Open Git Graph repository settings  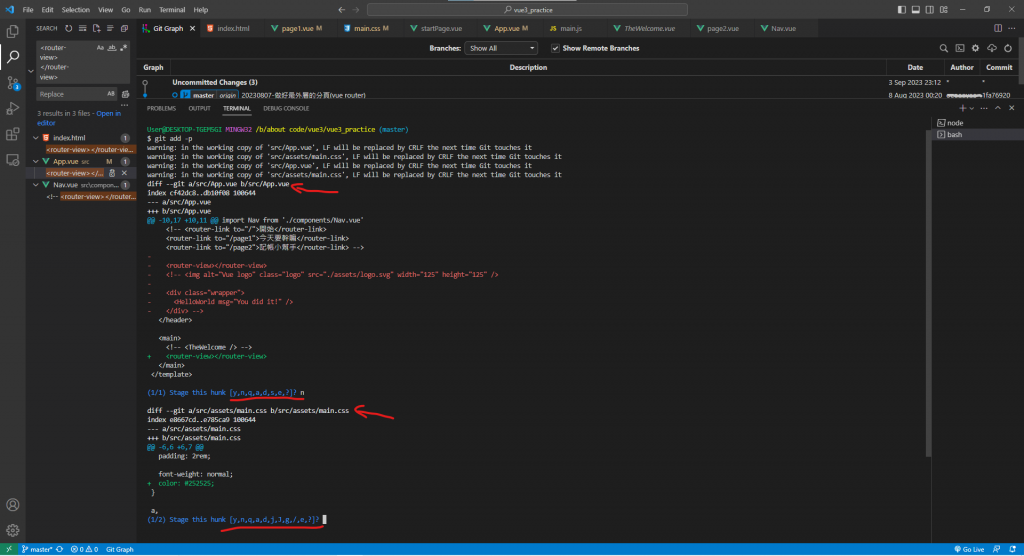tap(976, 48)
